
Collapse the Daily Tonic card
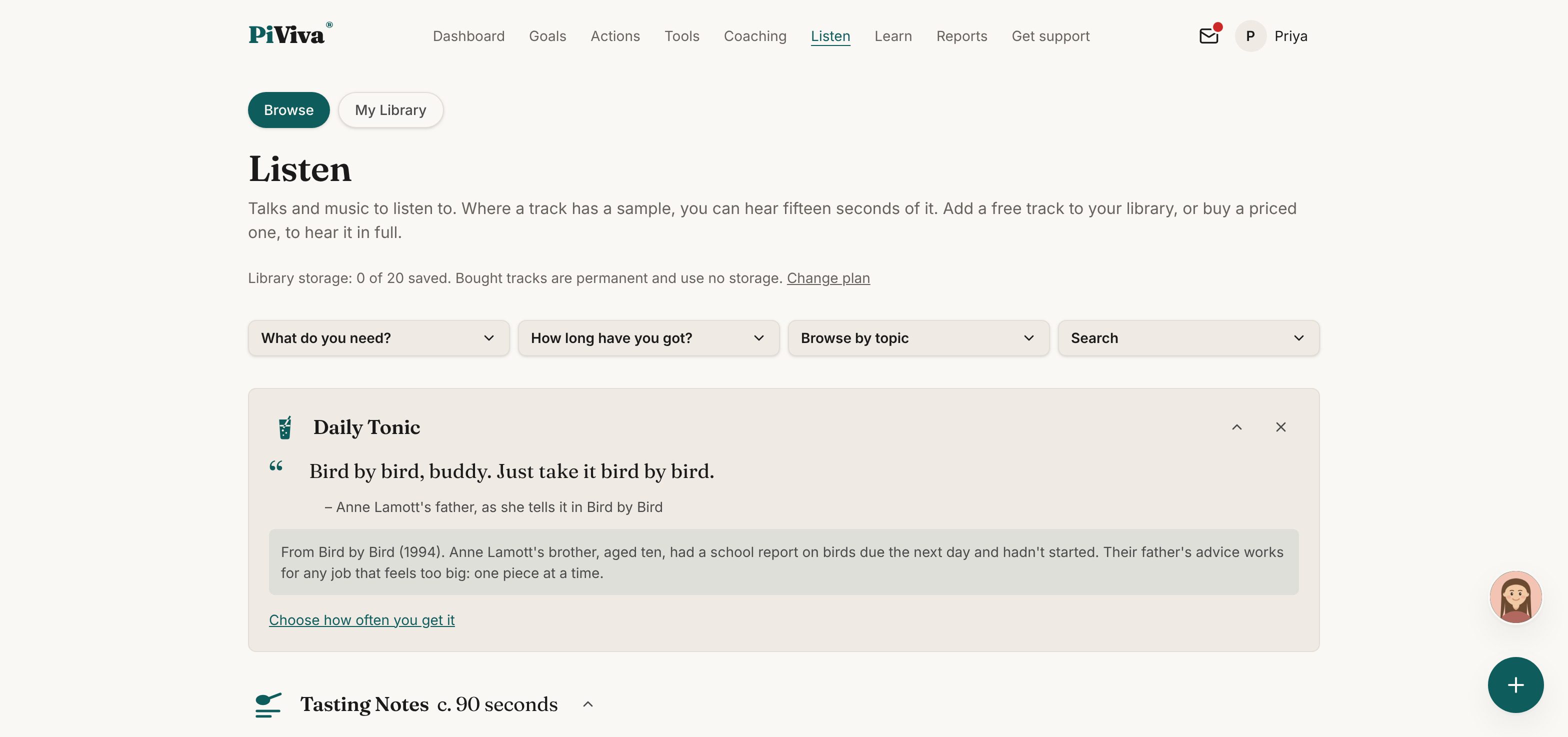coord(1237,427)
